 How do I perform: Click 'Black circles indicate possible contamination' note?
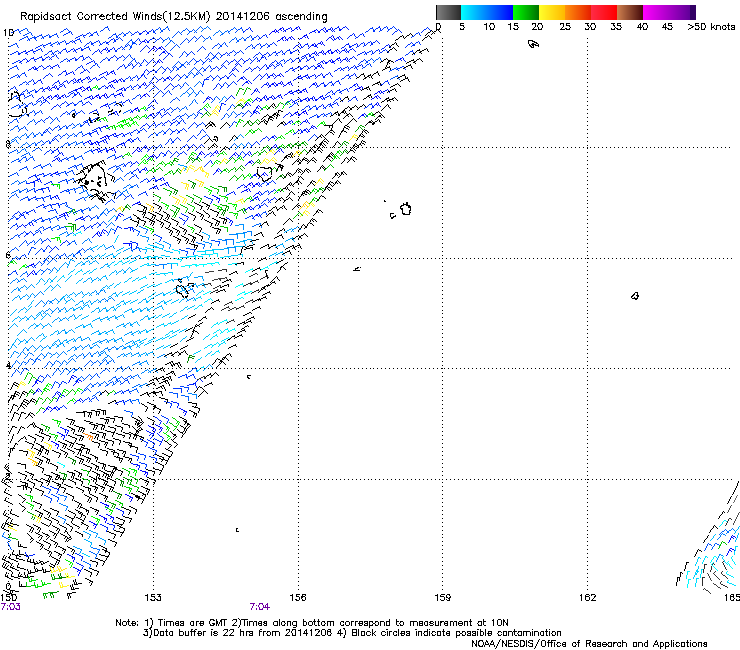[456, 633]
